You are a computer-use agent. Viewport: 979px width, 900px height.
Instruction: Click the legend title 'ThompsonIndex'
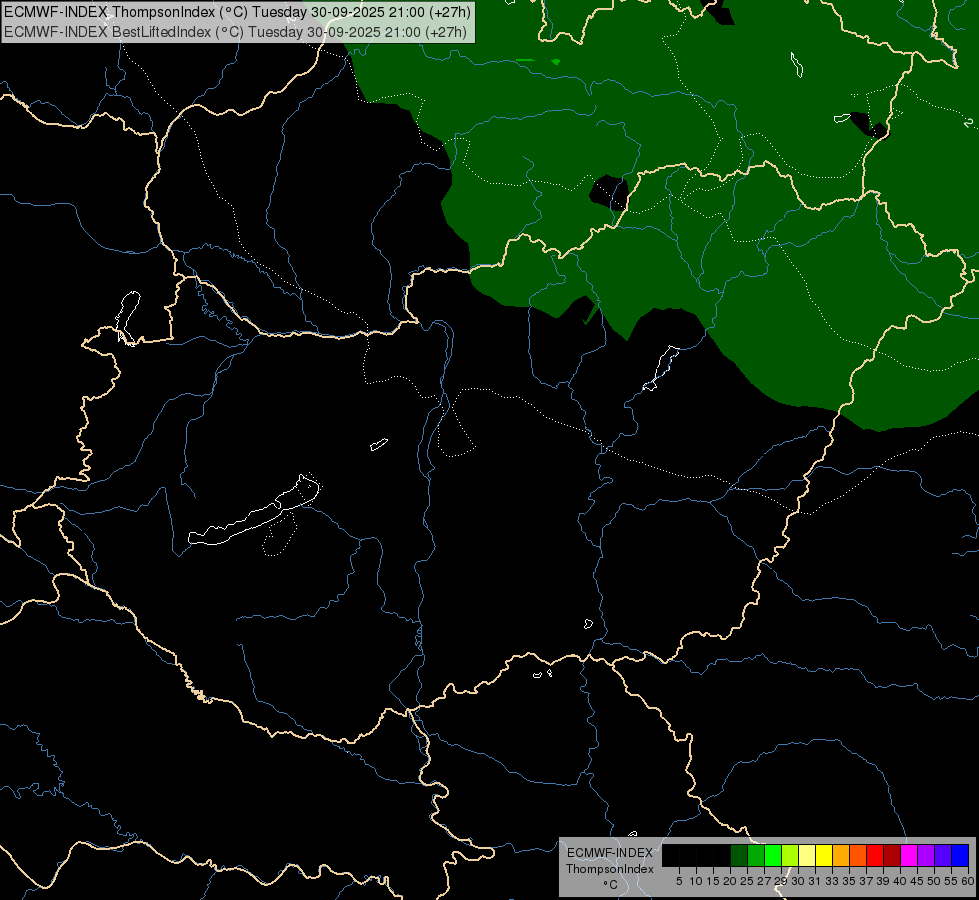coord(609,869)
